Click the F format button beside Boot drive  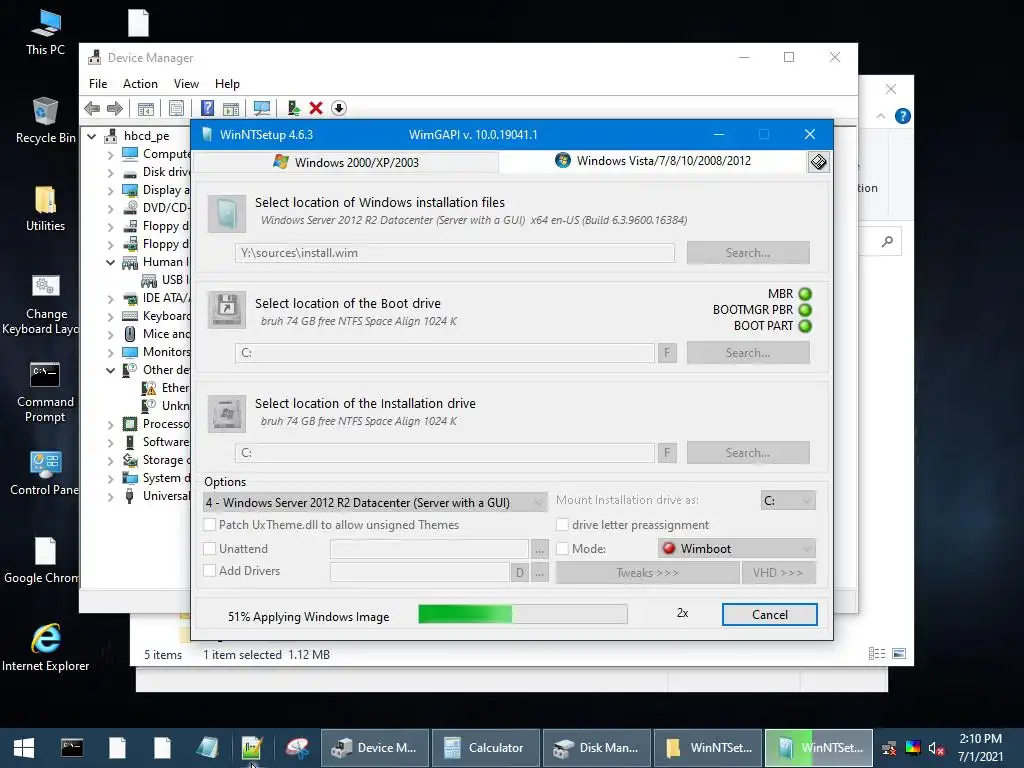coord(667,353)
